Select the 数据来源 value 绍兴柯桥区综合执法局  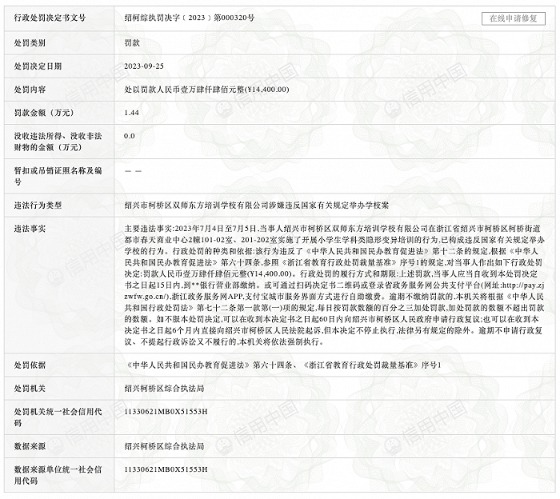click(x=164, y=446)
